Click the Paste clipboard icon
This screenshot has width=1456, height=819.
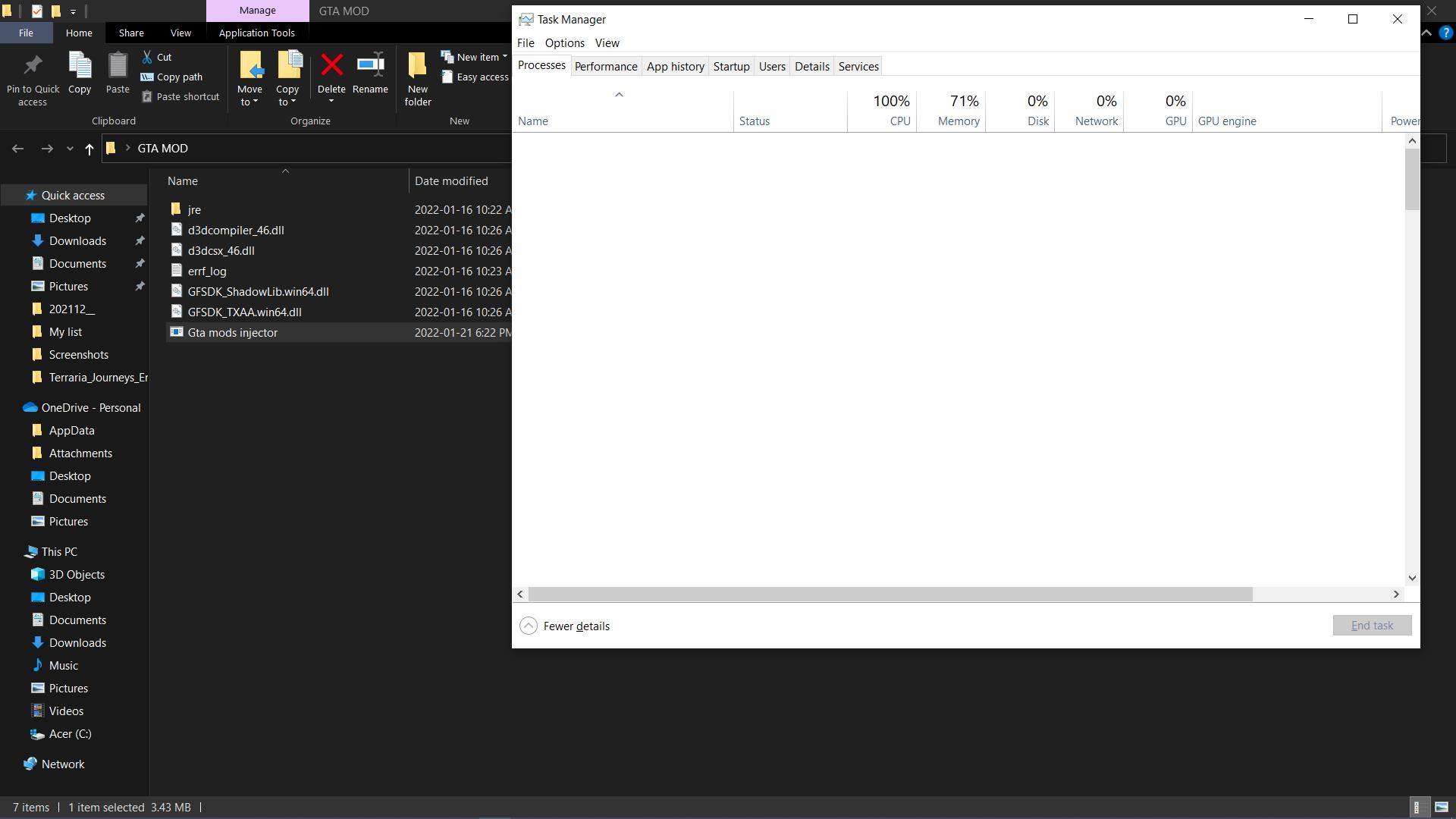tap(118, 66)
